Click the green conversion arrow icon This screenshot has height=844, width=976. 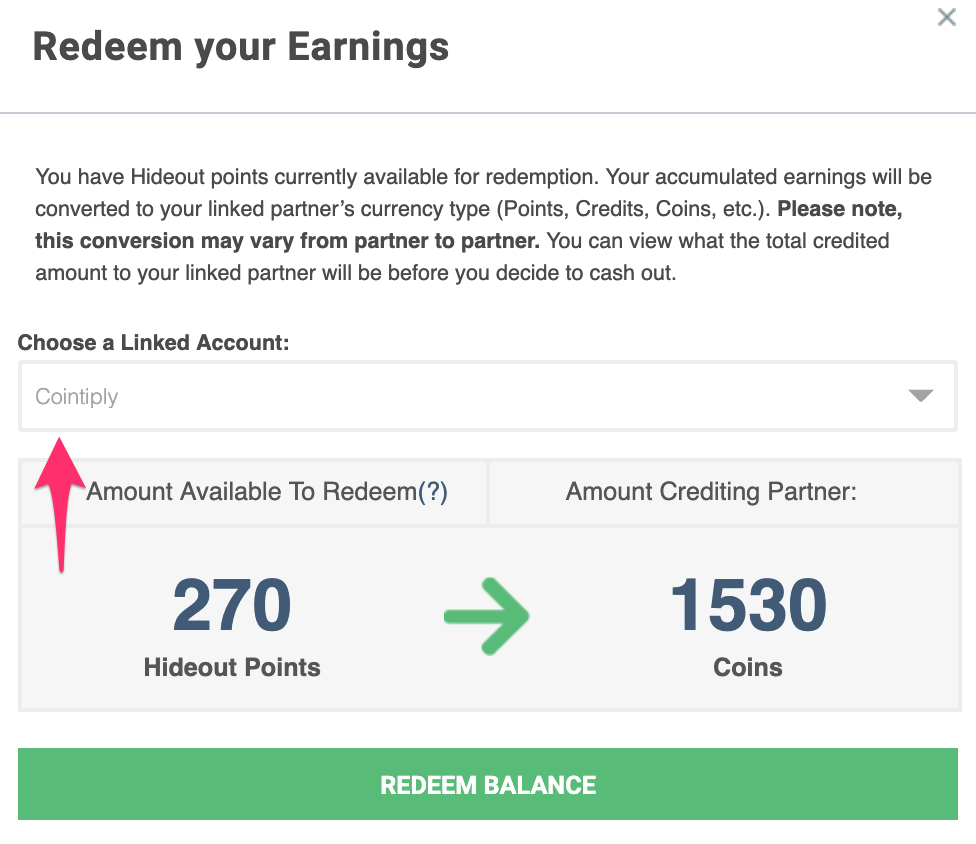pos(487,616)
